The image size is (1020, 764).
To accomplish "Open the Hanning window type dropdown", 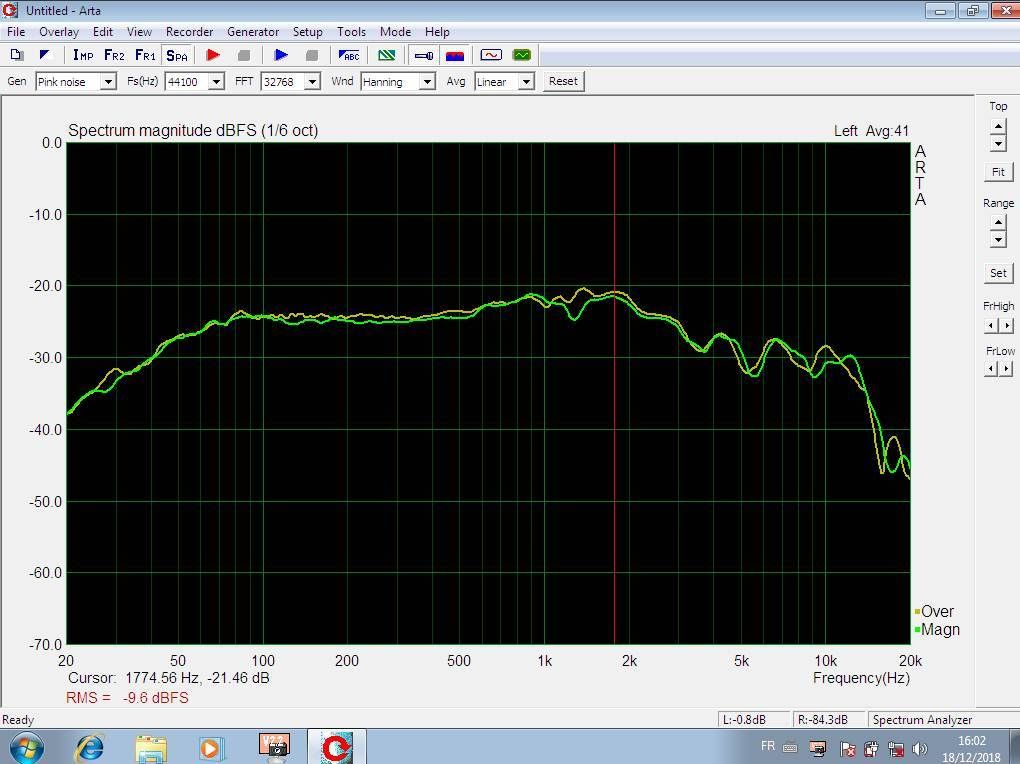I will tap(427, 82).
